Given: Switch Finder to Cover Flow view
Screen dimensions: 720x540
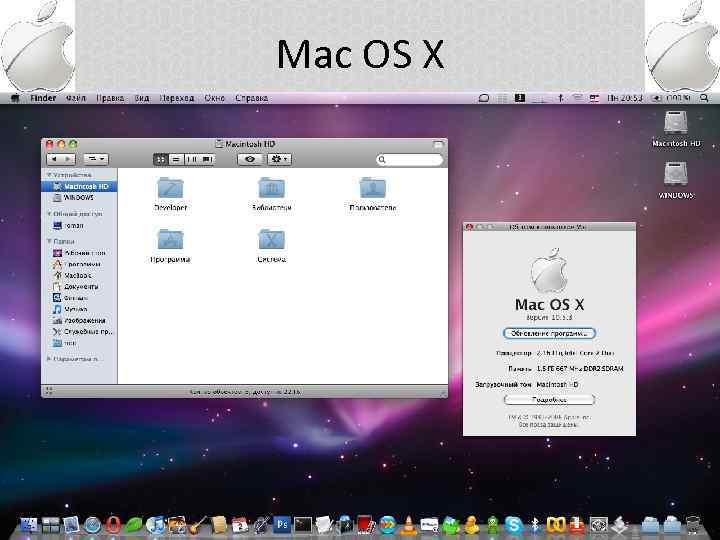Looking at the screenshot, I should pyautogui.click(x=207, y=159).
